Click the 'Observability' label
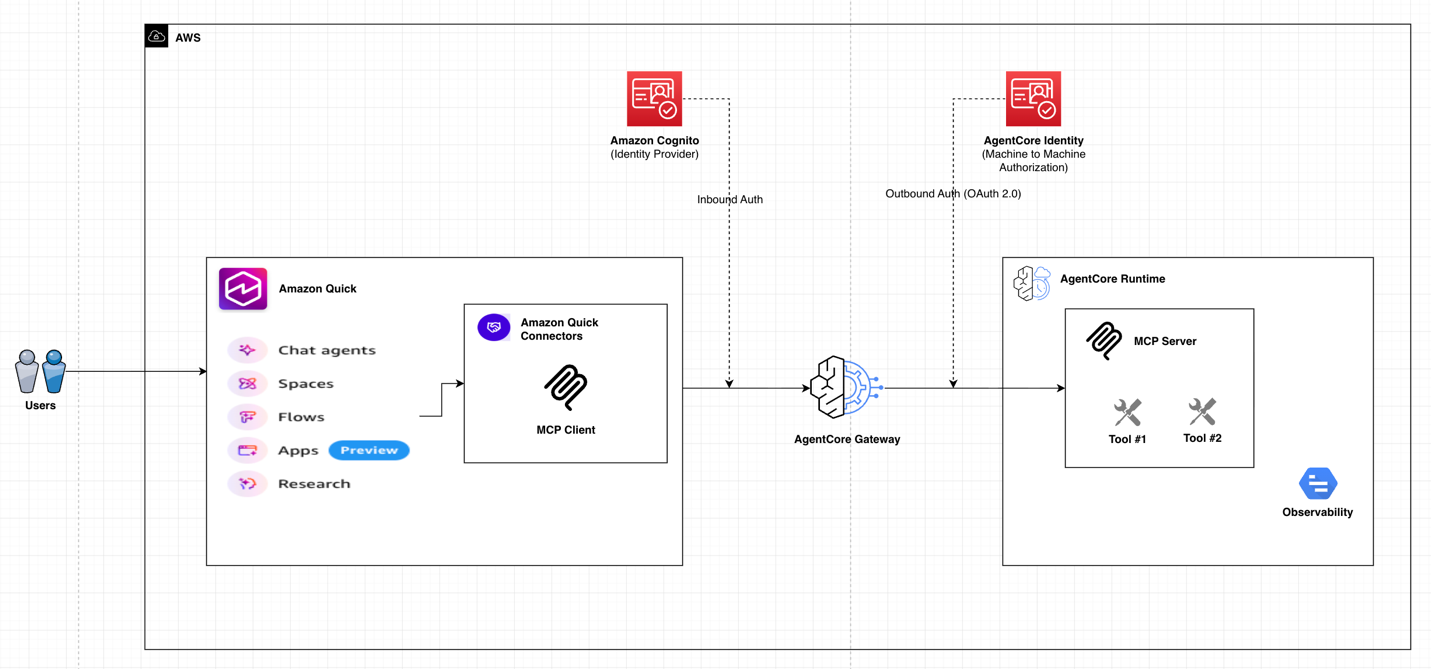The height and width of the screenshot is (669, 1431). click(x=1318, y=512)
